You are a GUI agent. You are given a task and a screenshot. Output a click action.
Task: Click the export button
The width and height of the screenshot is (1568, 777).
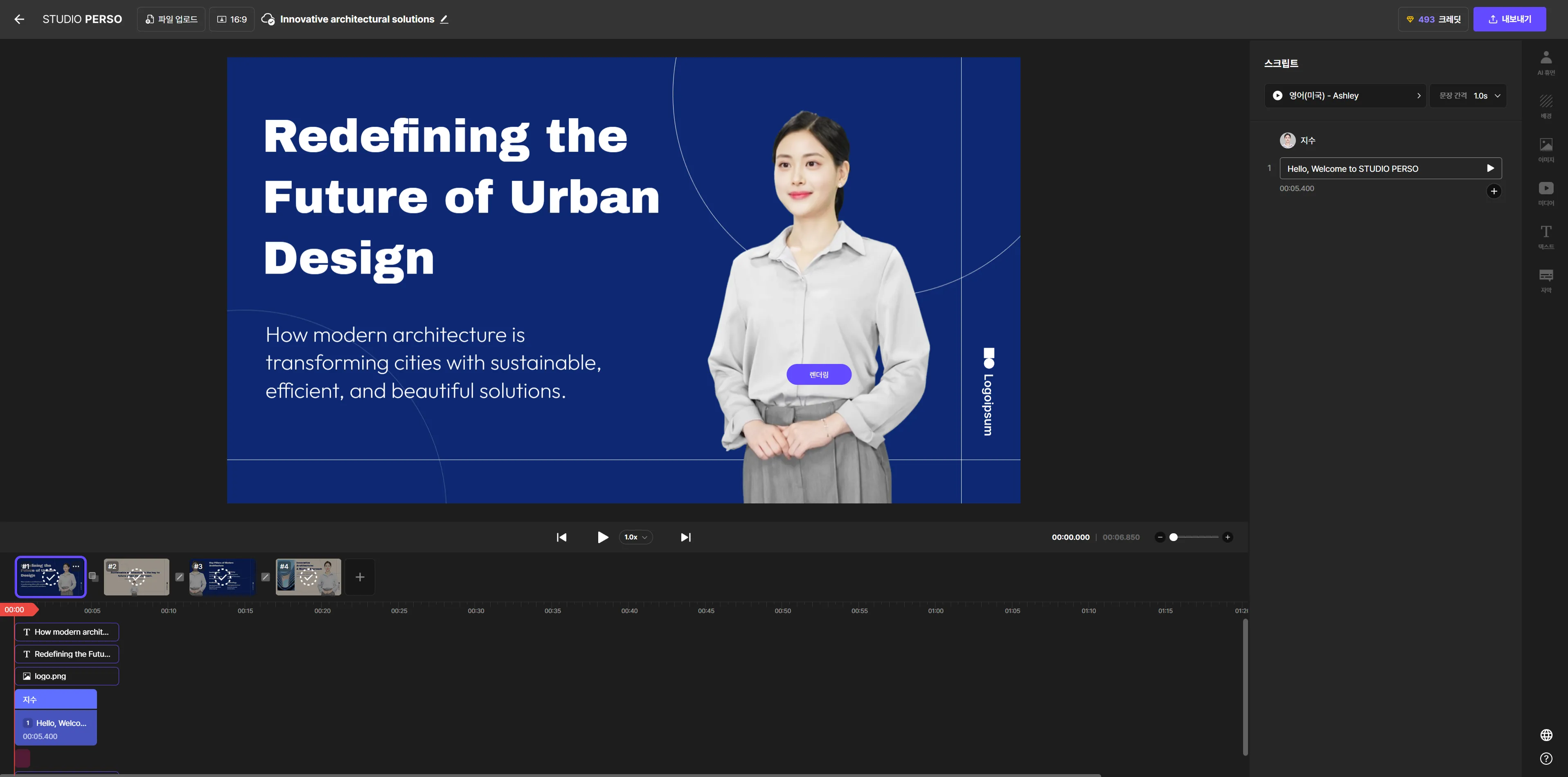1509,20
